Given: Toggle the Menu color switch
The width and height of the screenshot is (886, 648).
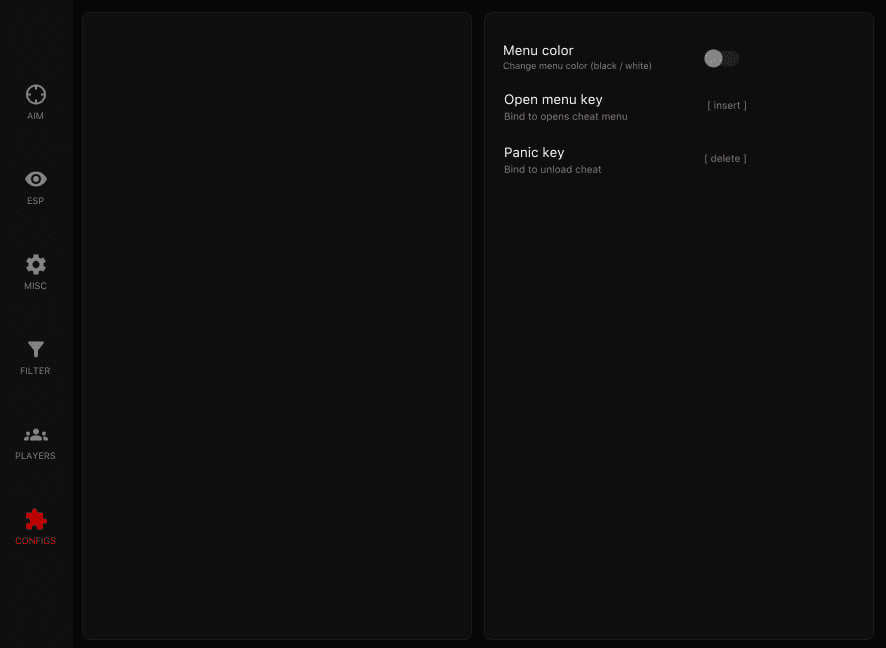Looking at the screenshot, I should coord(722,58).
